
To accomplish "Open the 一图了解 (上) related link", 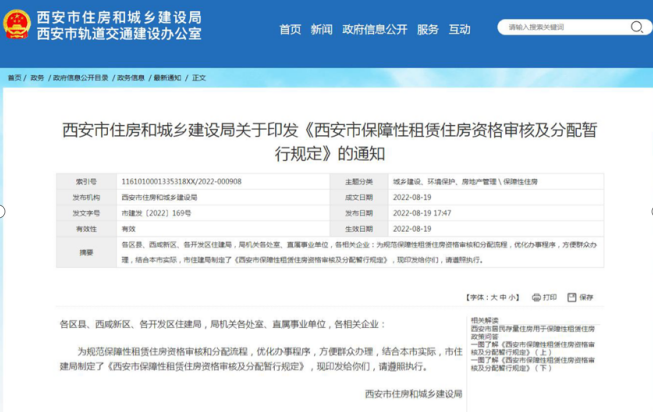I will tap(533, 348).
